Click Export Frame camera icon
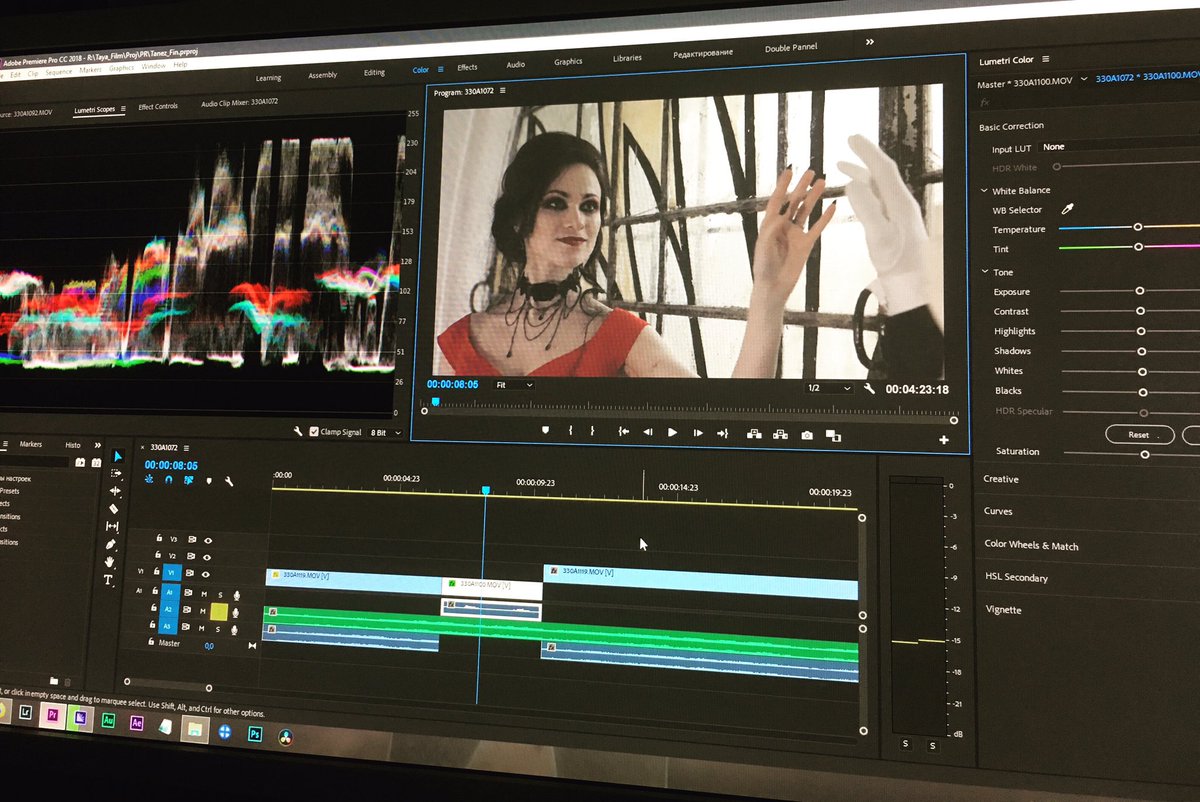The height and width of the screenshot is (802, 1200). tap(807, 434)
